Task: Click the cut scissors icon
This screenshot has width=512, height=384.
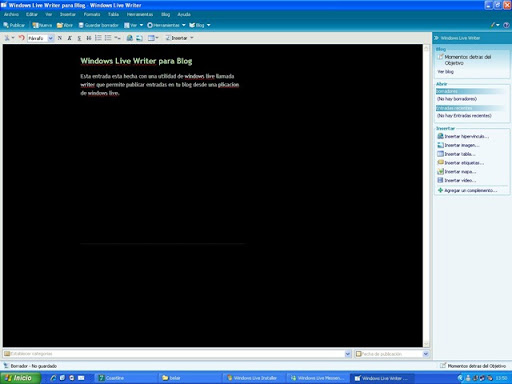Action: click(x=7, y=38)
